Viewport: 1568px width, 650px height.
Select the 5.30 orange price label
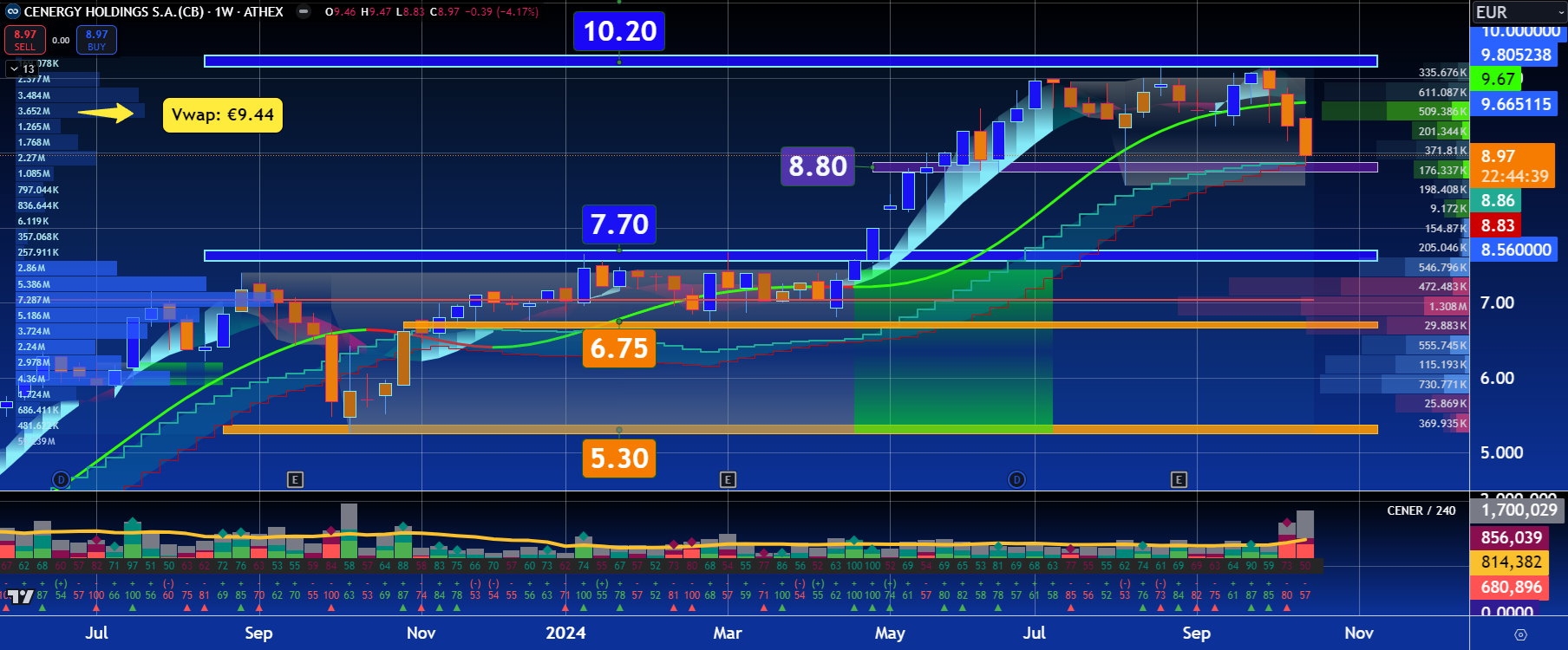click(619, 458)
